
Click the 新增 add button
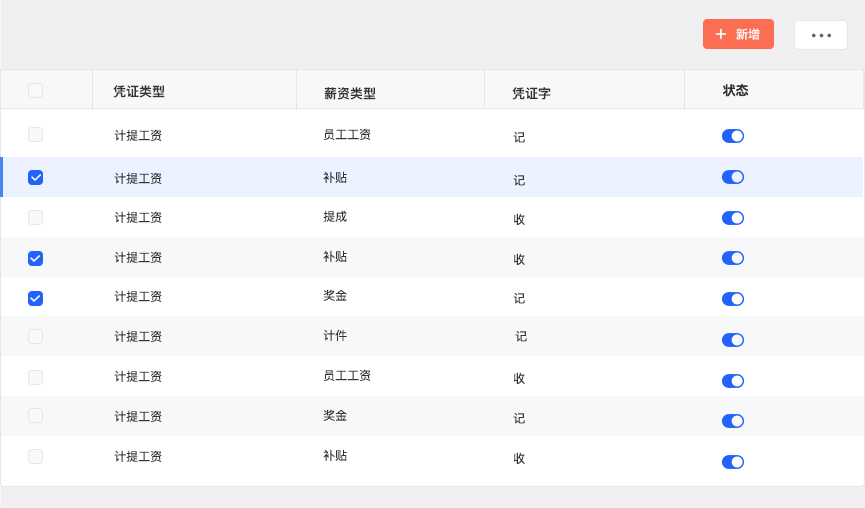738,34
